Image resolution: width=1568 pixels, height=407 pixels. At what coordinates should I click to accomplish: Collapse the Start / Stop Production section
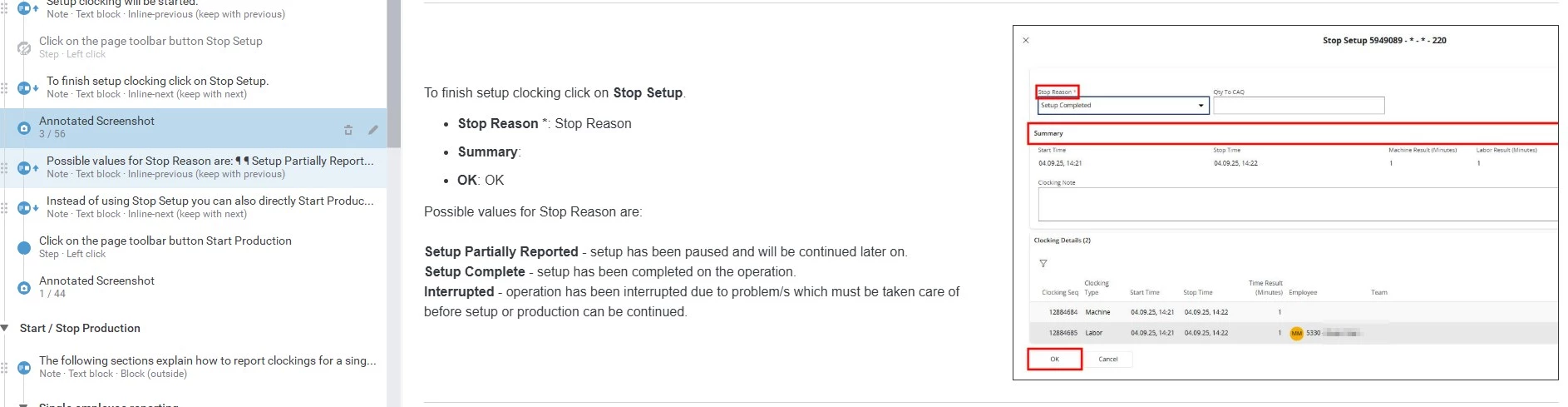coord(5,328)
